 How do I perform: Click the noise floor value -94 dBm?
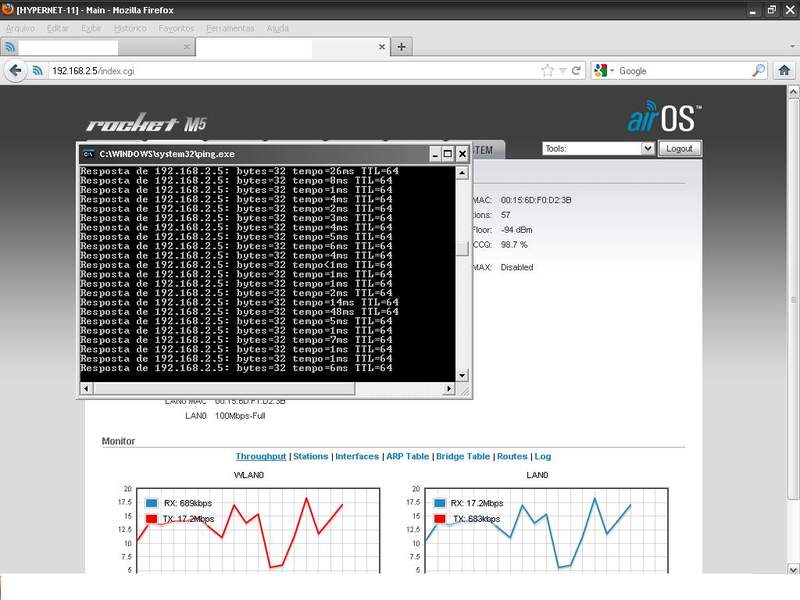tap(516, 230)
